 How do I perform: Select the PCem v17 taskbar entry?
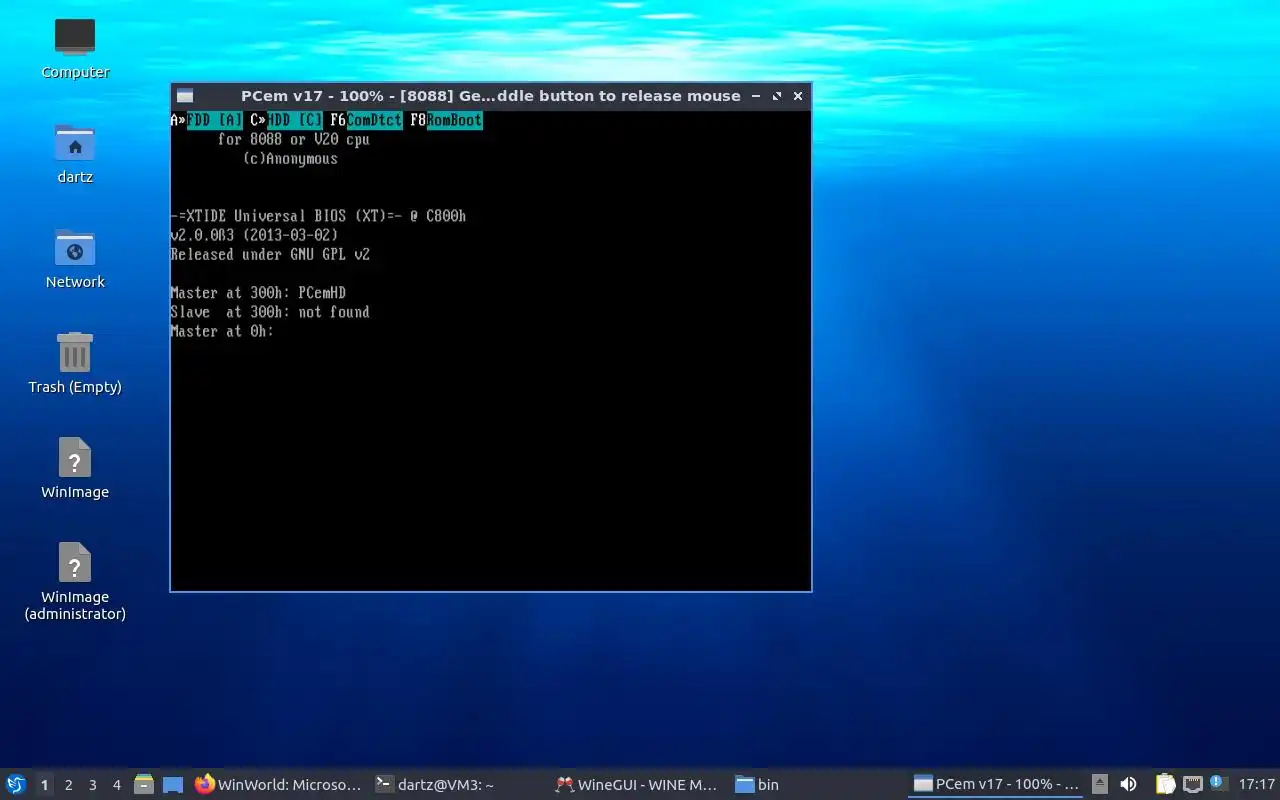pyautogui.click(x=996, y=785)
